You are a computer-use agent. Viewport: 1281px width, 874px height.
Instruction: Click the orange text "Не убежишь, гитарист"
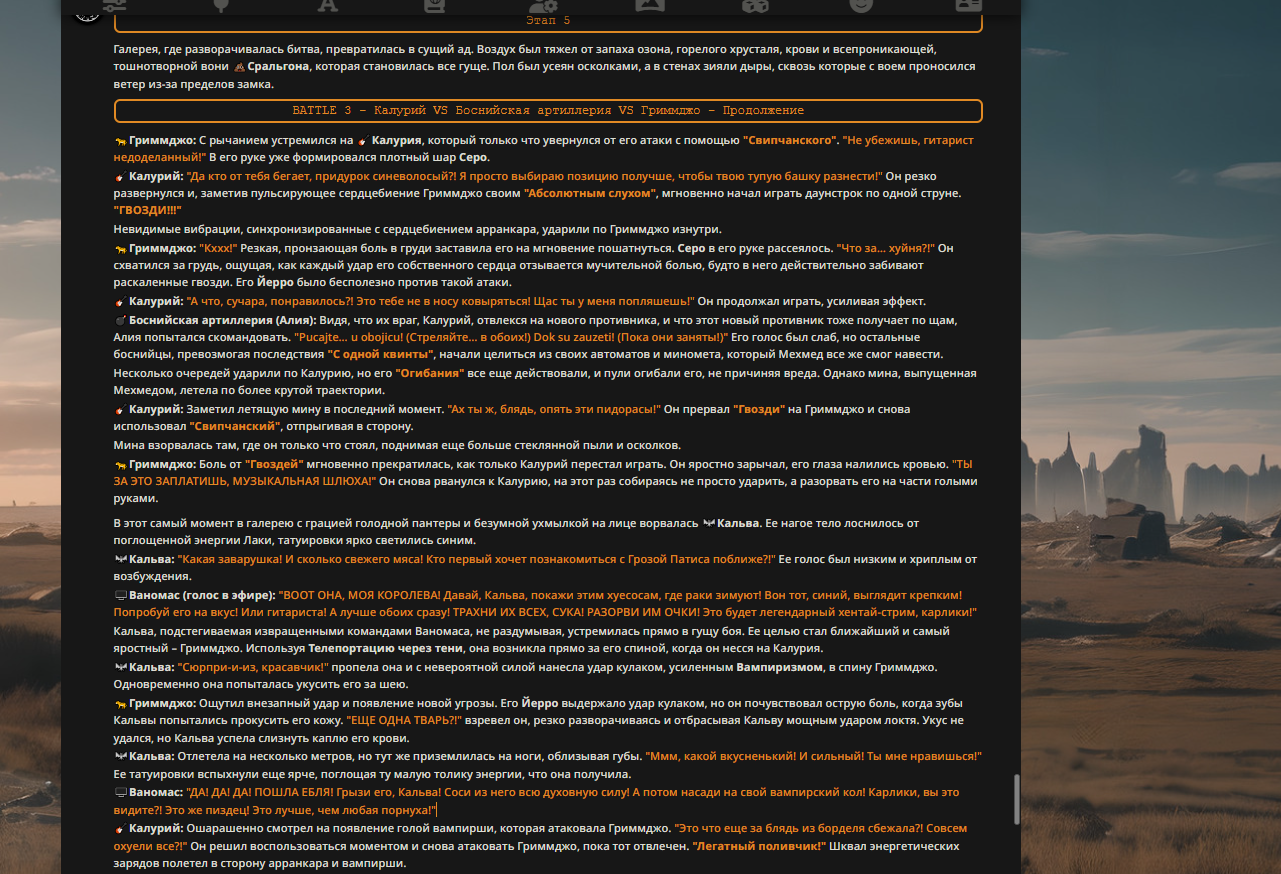point(908,141)
